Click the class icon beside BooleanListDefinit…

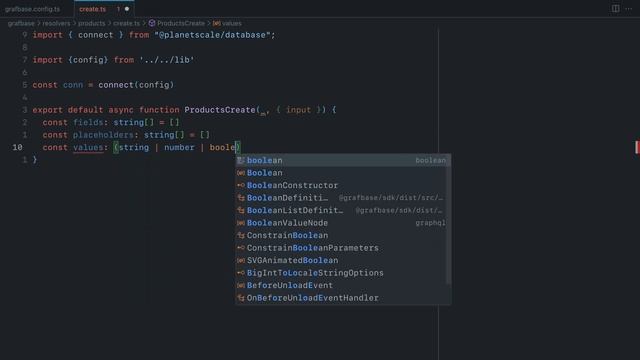(241, 210)
